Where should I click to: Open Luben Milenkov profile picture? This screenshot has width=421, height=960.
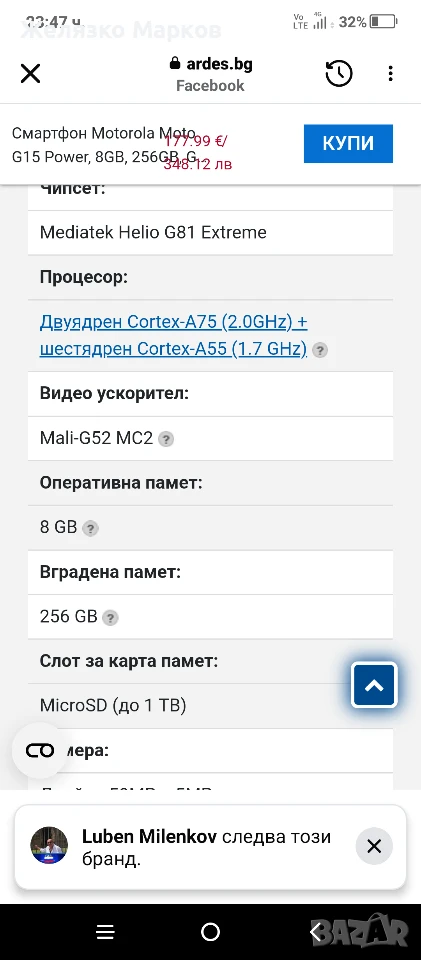pos(49,846)
